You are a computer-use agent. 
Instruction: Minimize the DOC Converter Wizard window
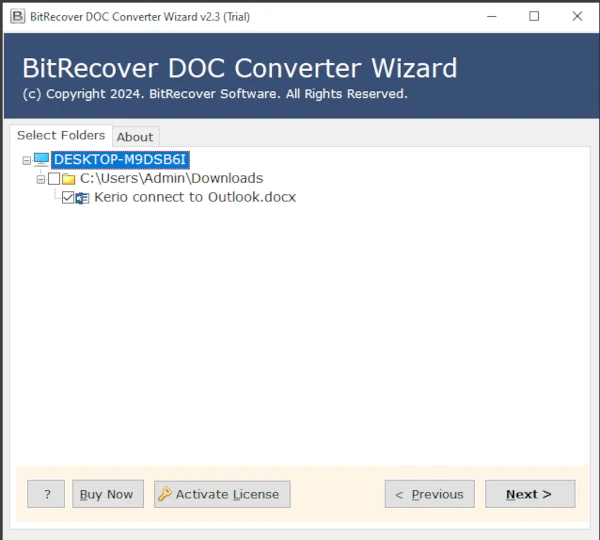492,16
